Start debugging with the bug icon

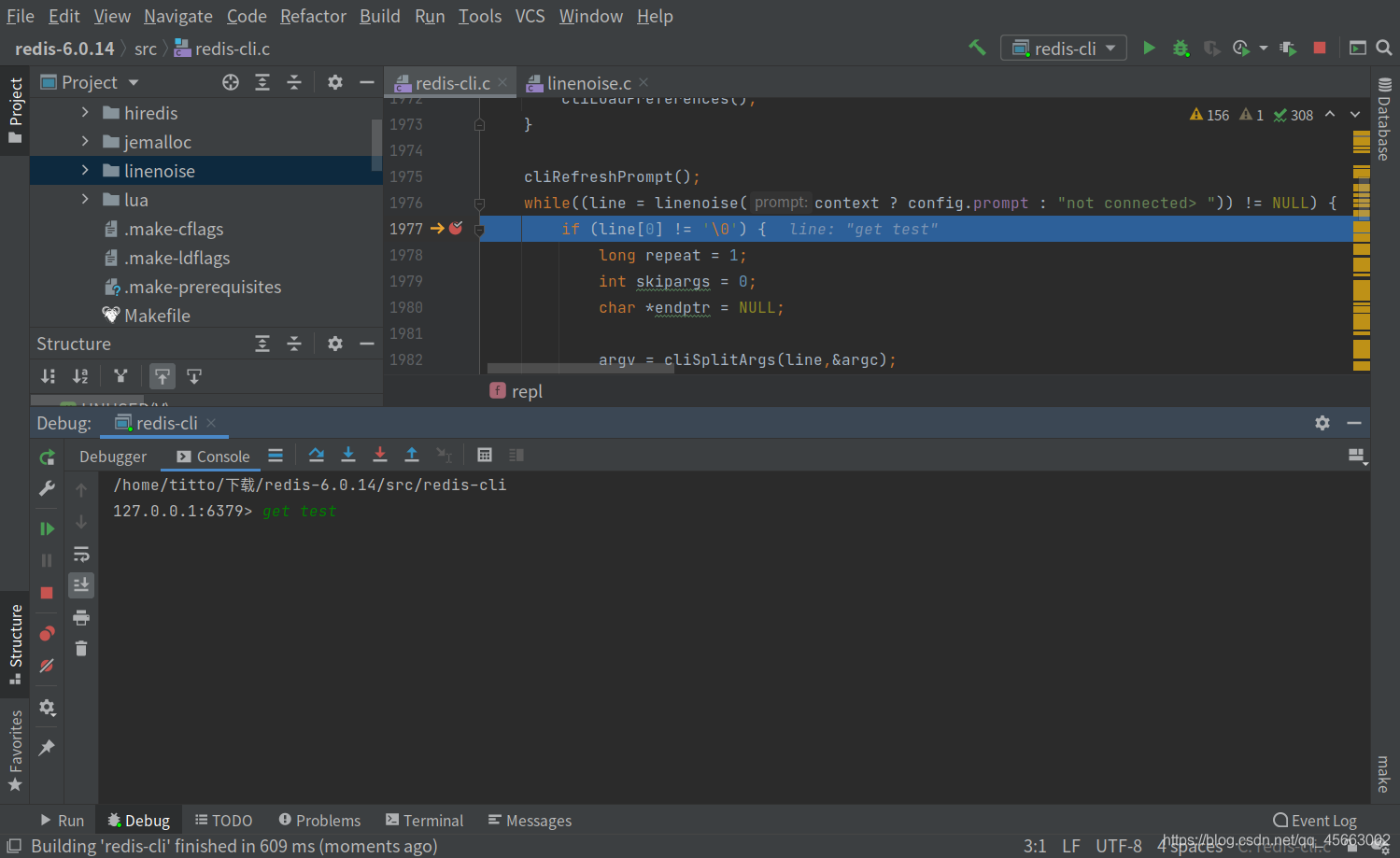pyautogui.click(x=1181, y=48)
